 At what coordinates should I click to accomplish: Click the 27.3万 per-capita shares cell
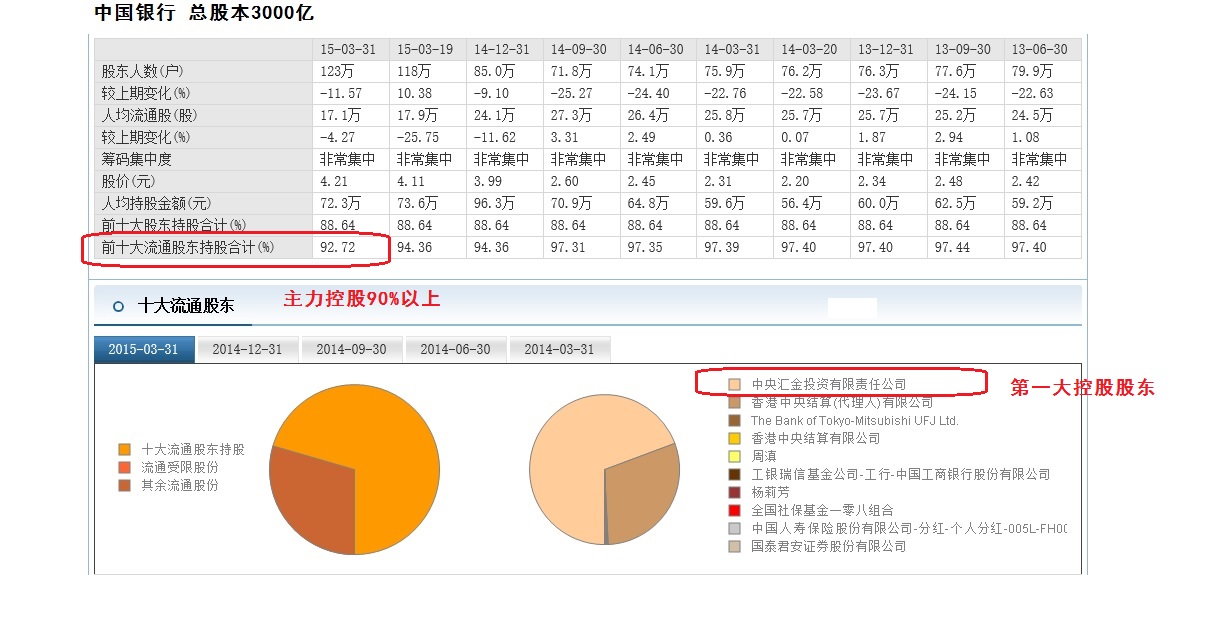571,115
